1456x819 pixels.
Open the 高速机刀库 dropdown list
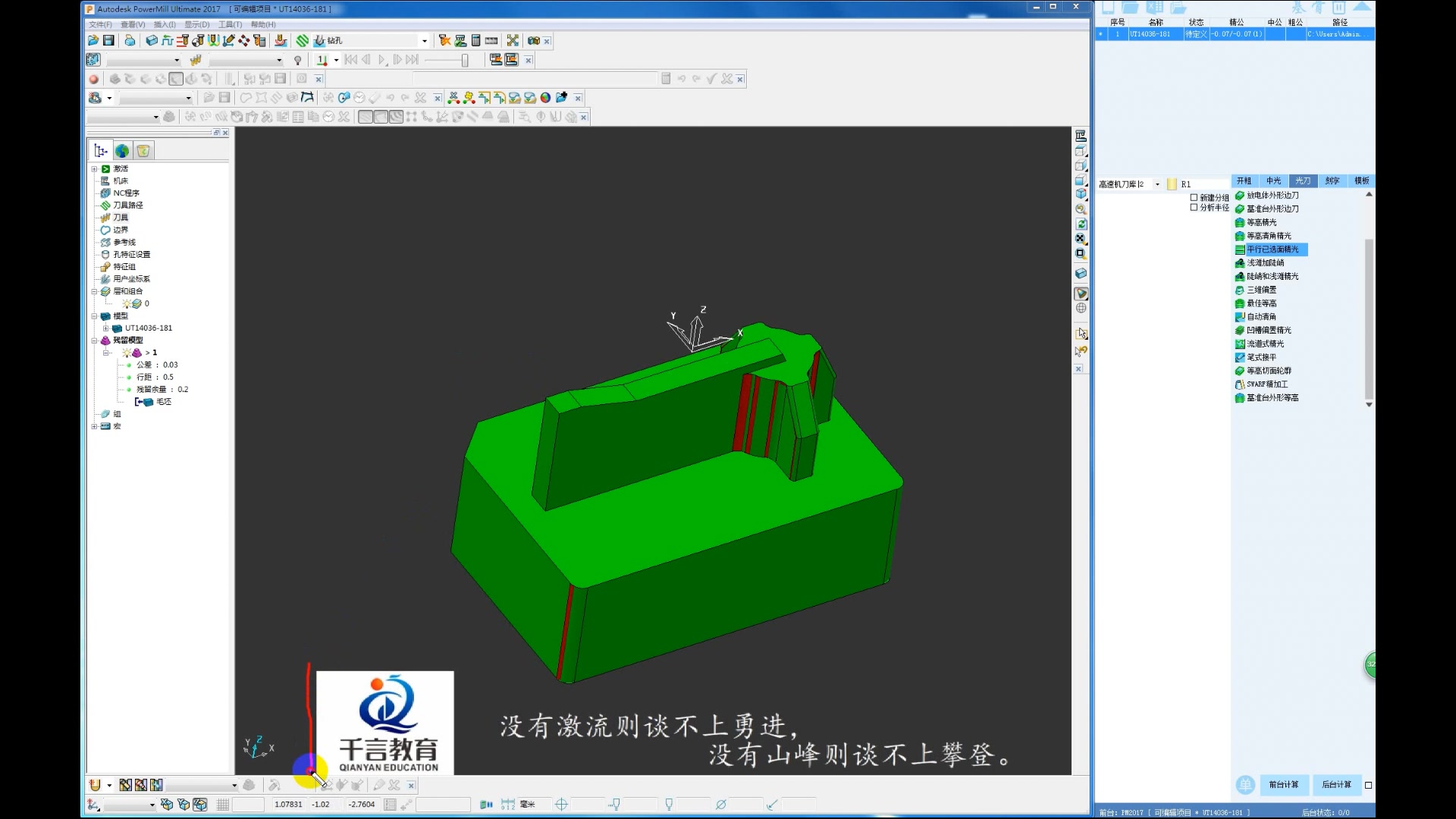1157,184
